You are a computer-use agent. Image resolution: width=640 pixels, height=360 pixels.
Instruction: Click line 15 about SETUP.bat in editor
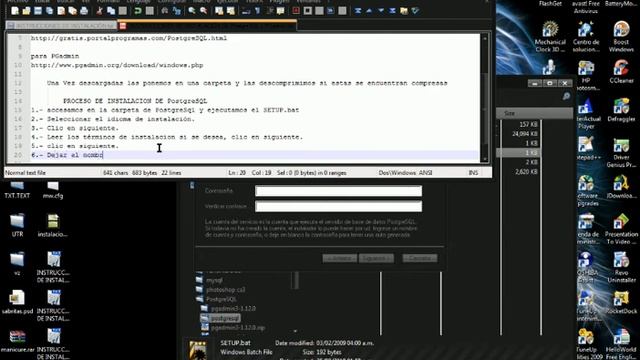[x=165, y=110]
